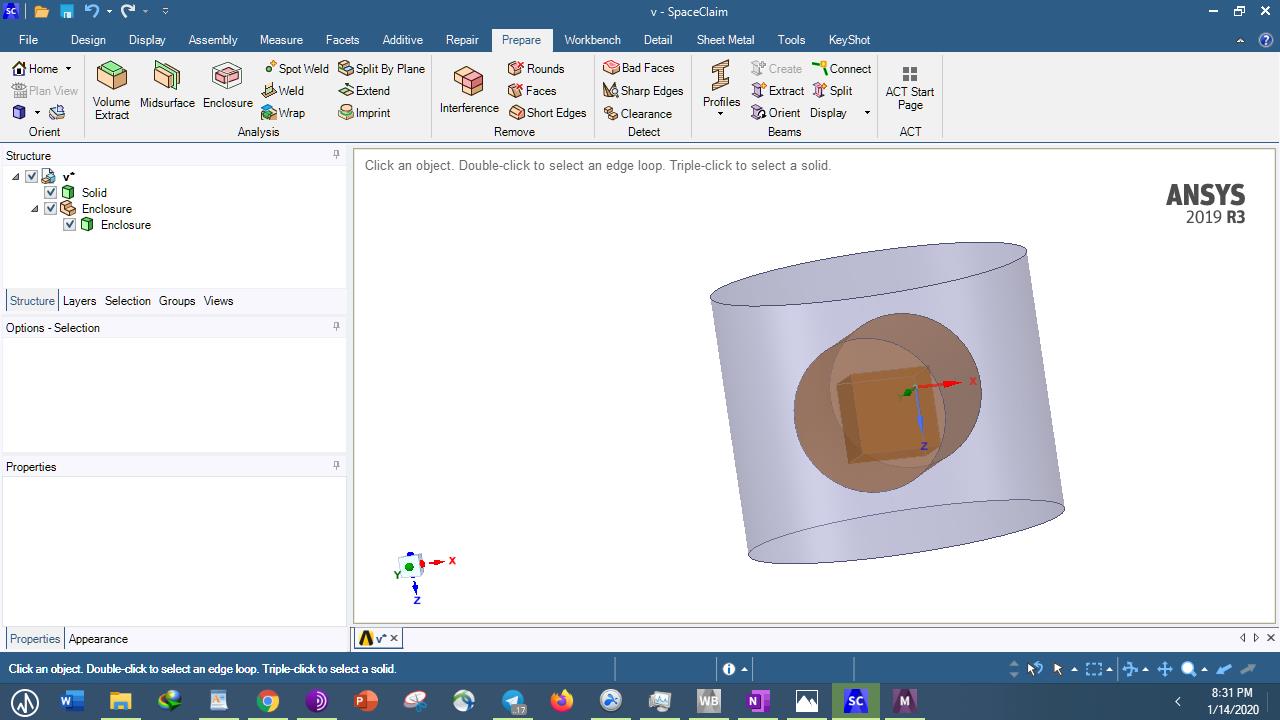Open the Home view dropdown arrow
The width and height of the screenshot is (1280, 720).
pyautogui.click(x=68, y=69)
